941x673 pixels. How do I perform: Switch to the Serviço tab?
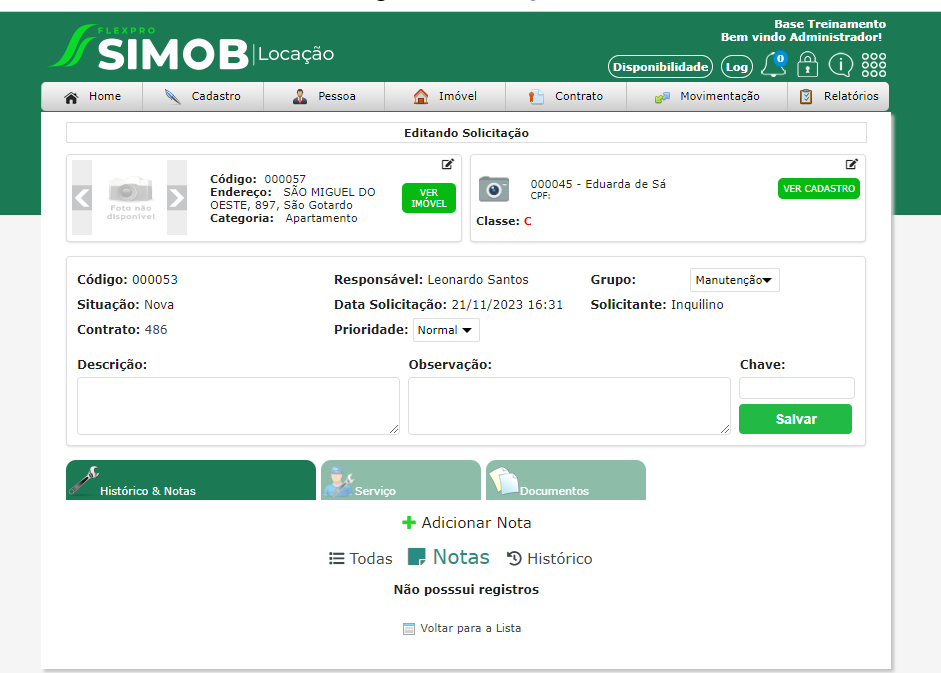coord(400,481)
